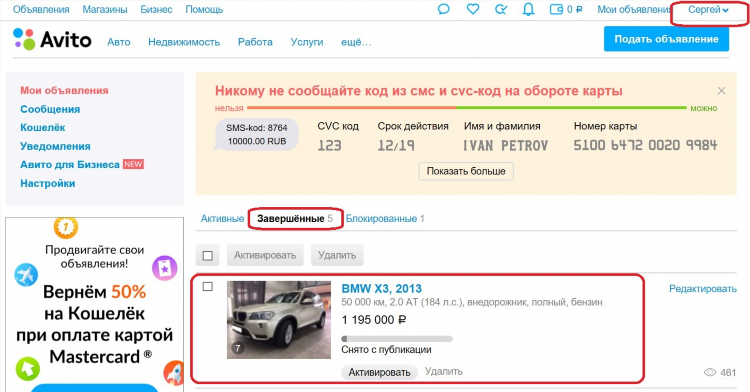The width and height of the screenshot is (750, 392).
Task: Delete the BMW X3 listing via Удалить link
Action: click(x=444, y=371)
